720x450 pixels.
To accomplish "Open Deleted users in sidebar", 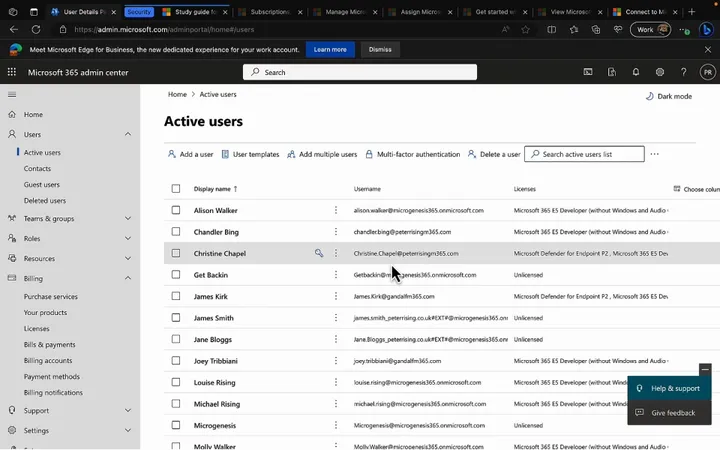I will [45, 201].
